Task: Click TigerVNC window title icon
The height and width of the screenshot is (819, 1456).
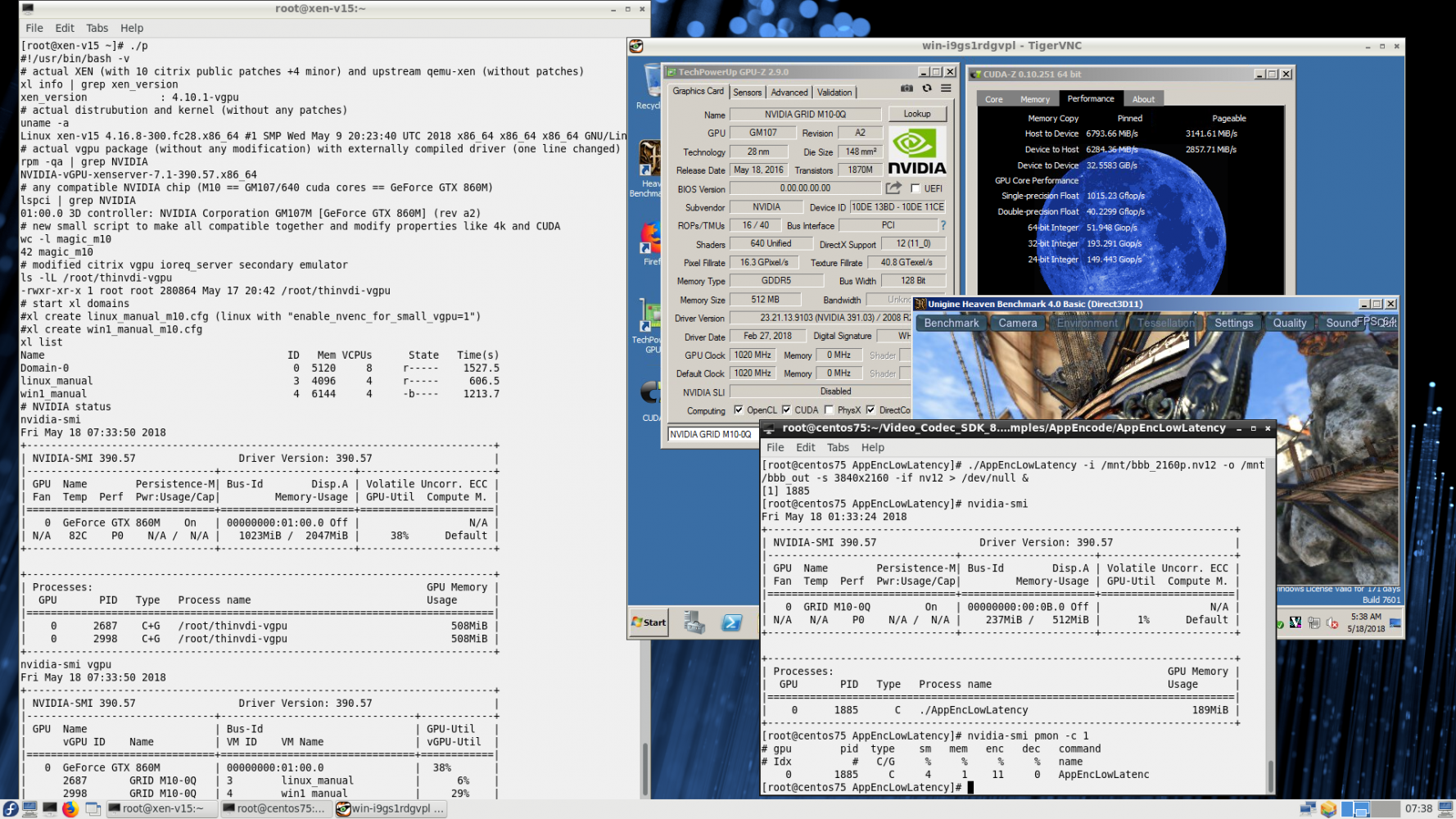Action: click(x=636, y=46)
